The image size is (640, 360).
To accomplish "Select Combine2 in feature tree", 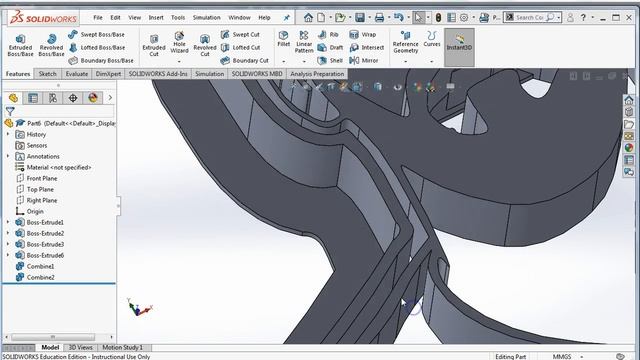I will tap(40, 277).
